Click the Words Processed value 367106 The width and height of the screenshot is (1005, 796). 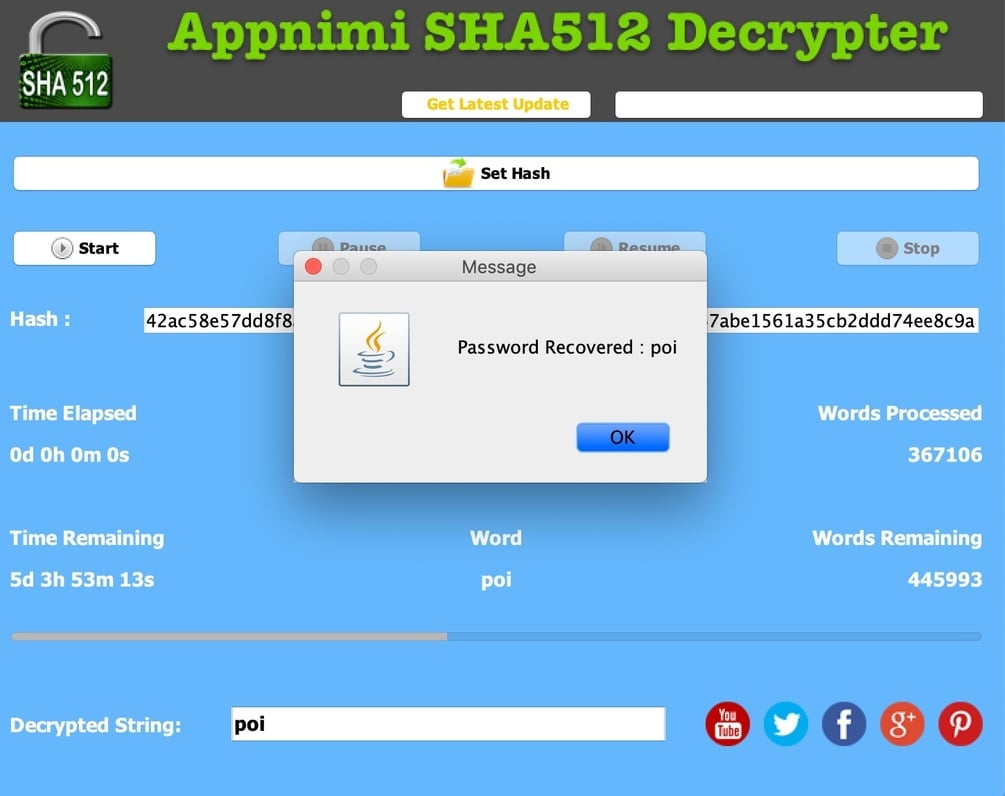click(x=945, y=455)
